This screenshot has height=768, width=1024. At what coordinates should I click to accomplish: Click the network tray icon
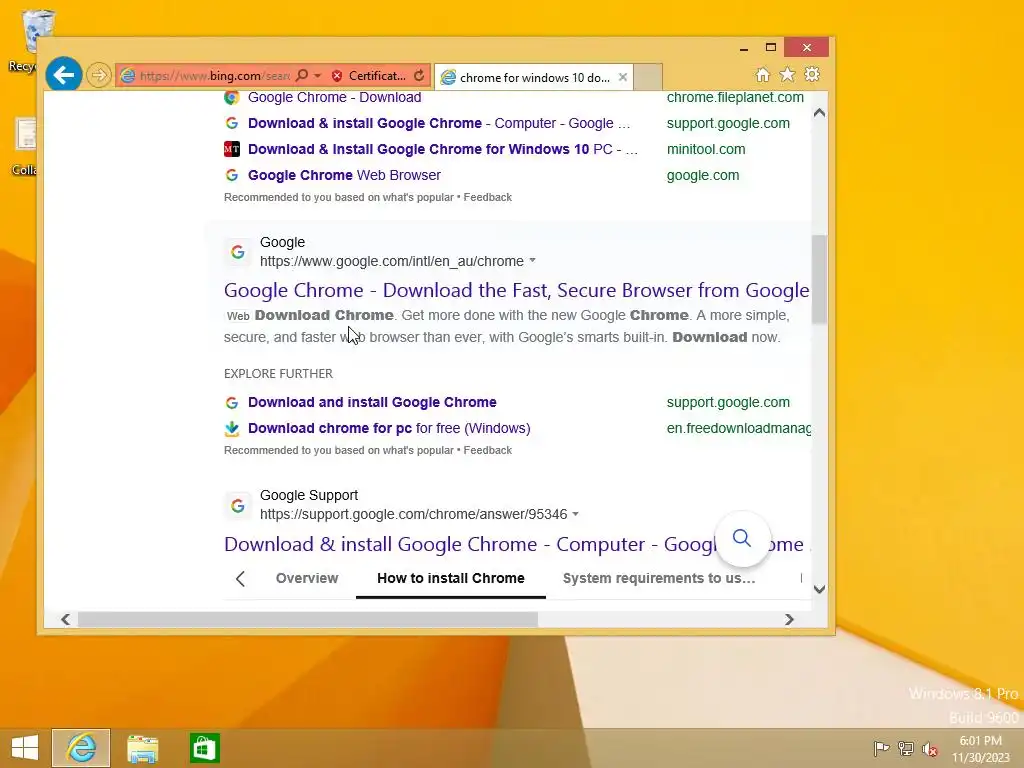tap(906, 748)
